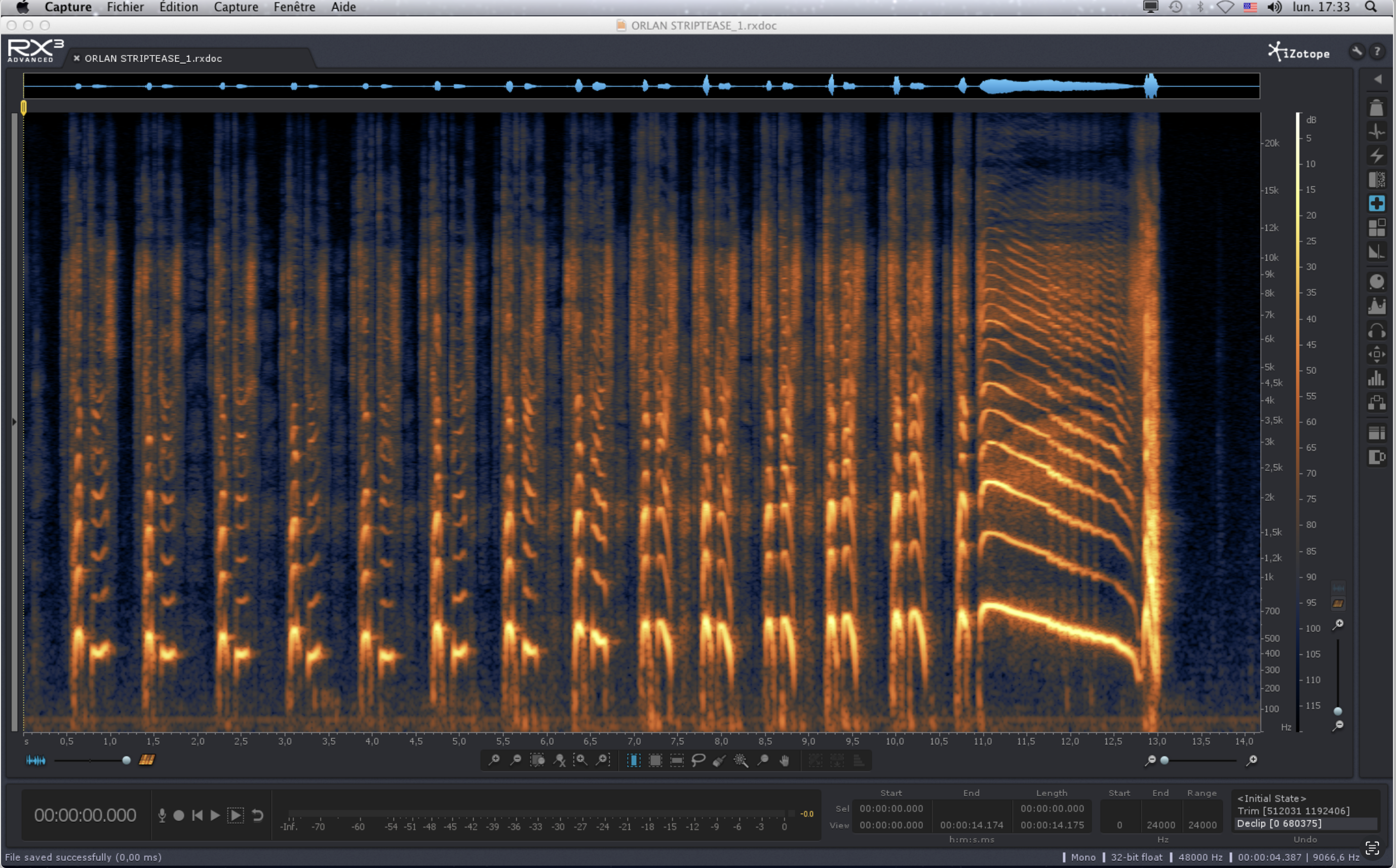This screenshot has width=1396, height=868.
Task: Adjust the waveform/spectrogram blend slider
Action: (x=126, y=760)
